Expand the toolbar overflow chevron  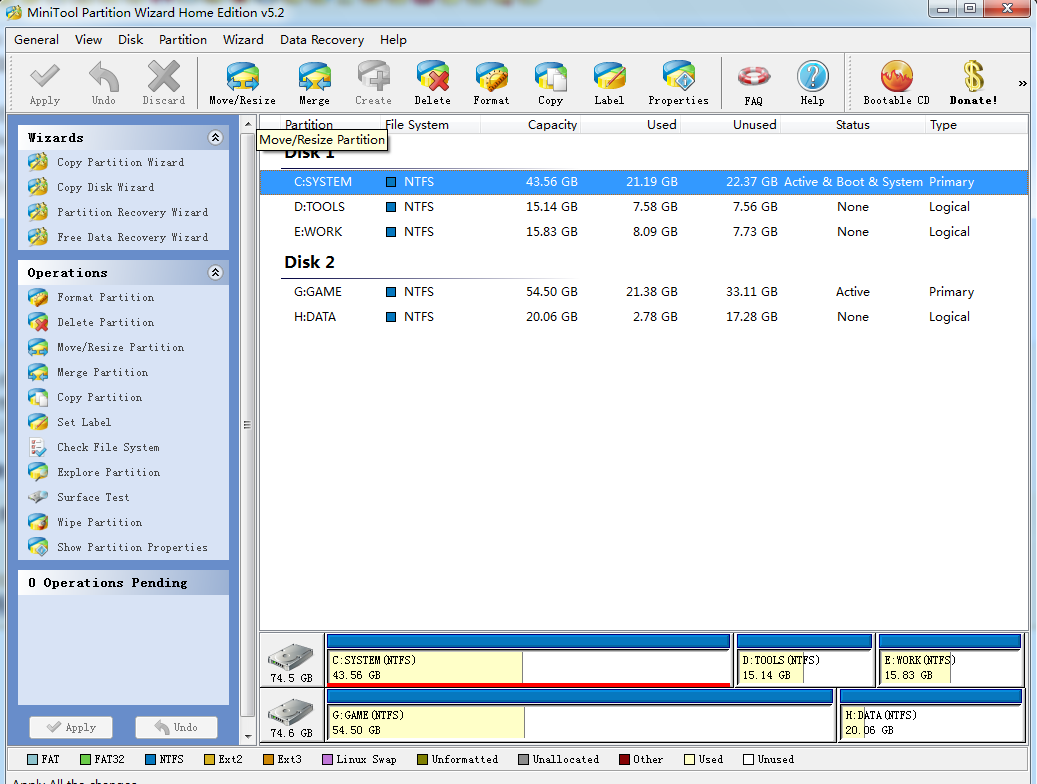pos(1022,83)
